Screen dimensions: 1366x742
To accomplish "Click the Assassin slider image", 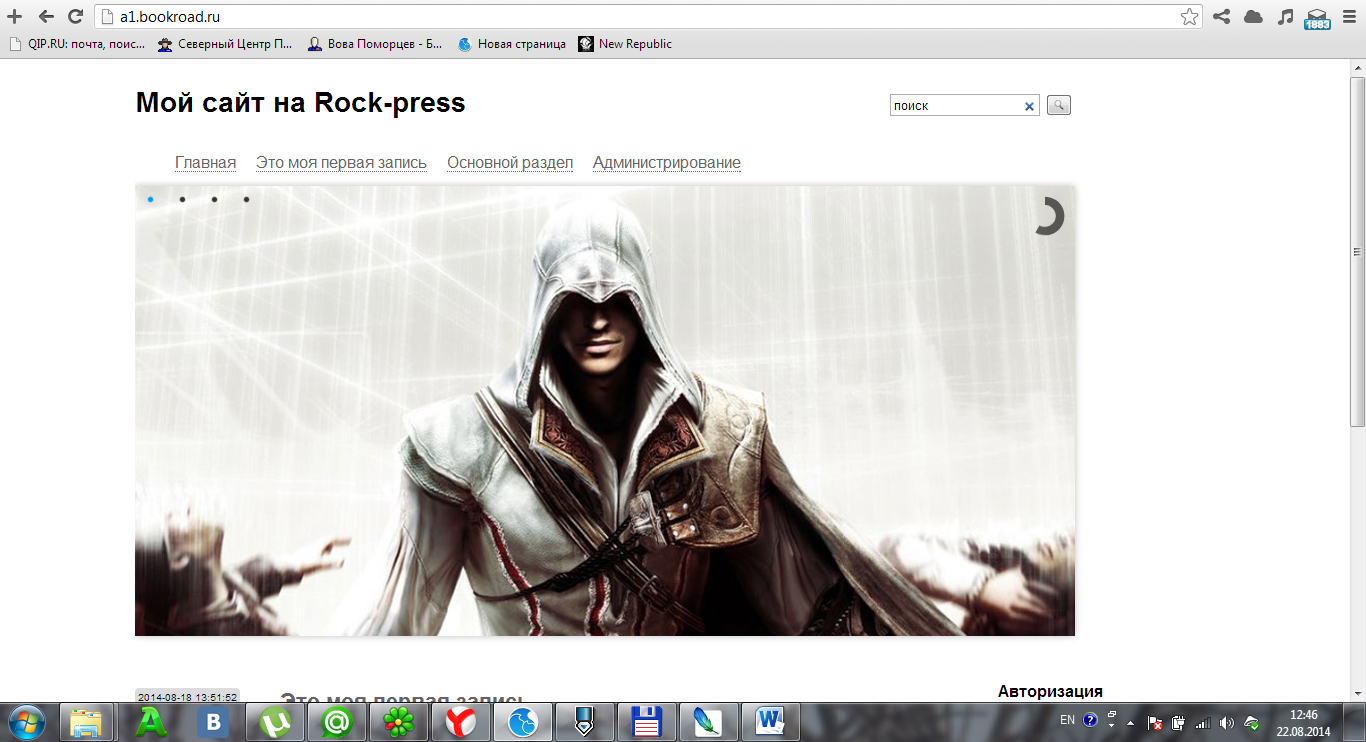I will (x=605, y=410).
